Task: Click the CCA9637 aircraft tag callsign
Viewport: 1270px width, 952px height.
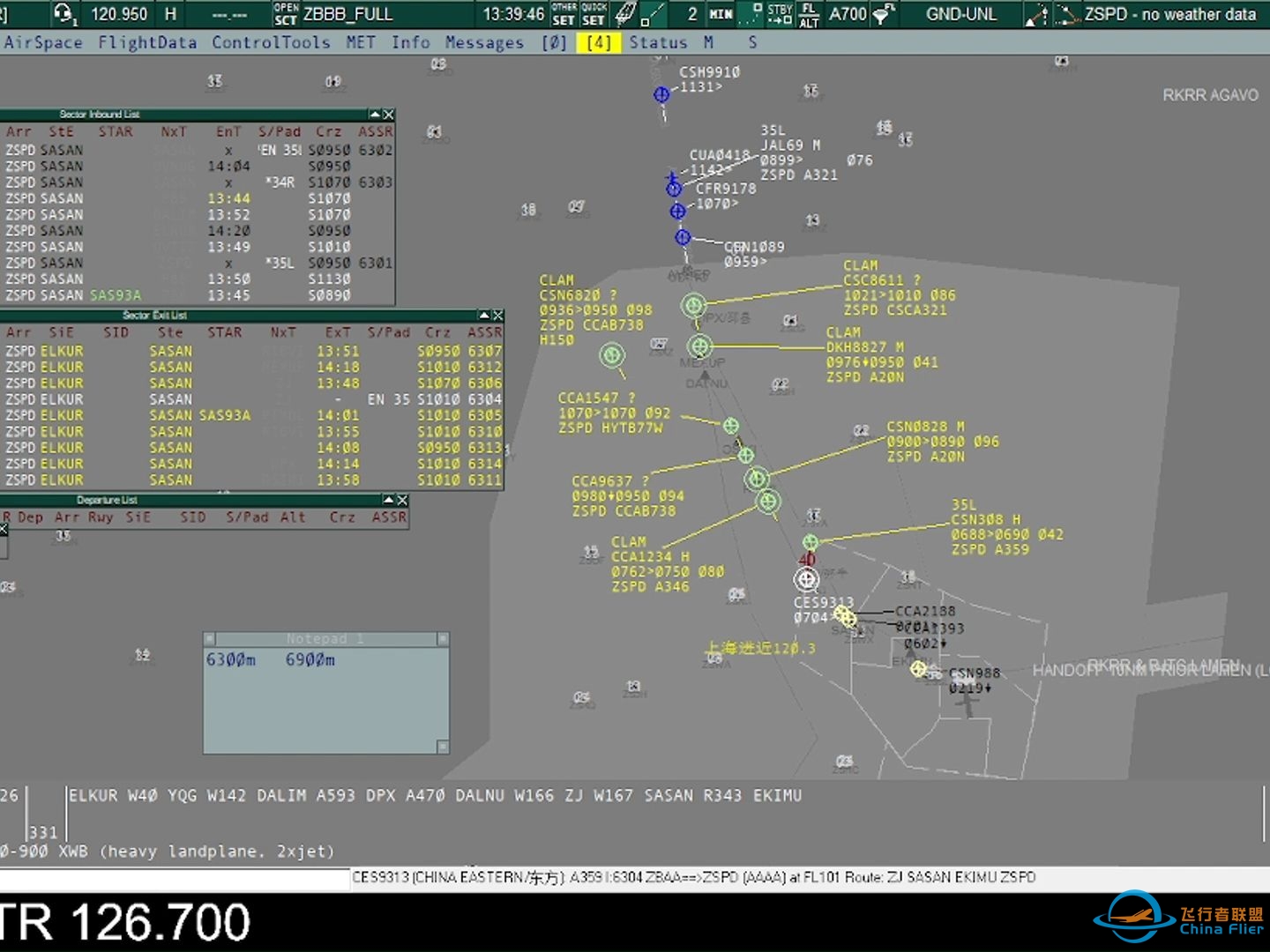Action: tap(601, 481)
